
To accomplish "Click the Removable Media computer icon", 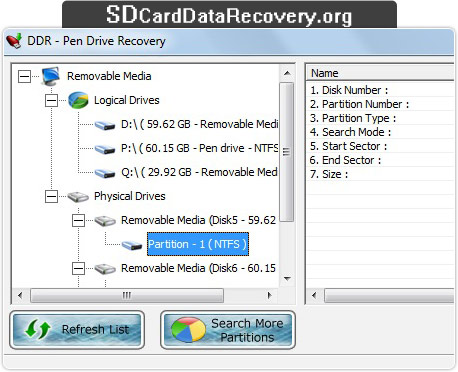I will click(50, 76).
